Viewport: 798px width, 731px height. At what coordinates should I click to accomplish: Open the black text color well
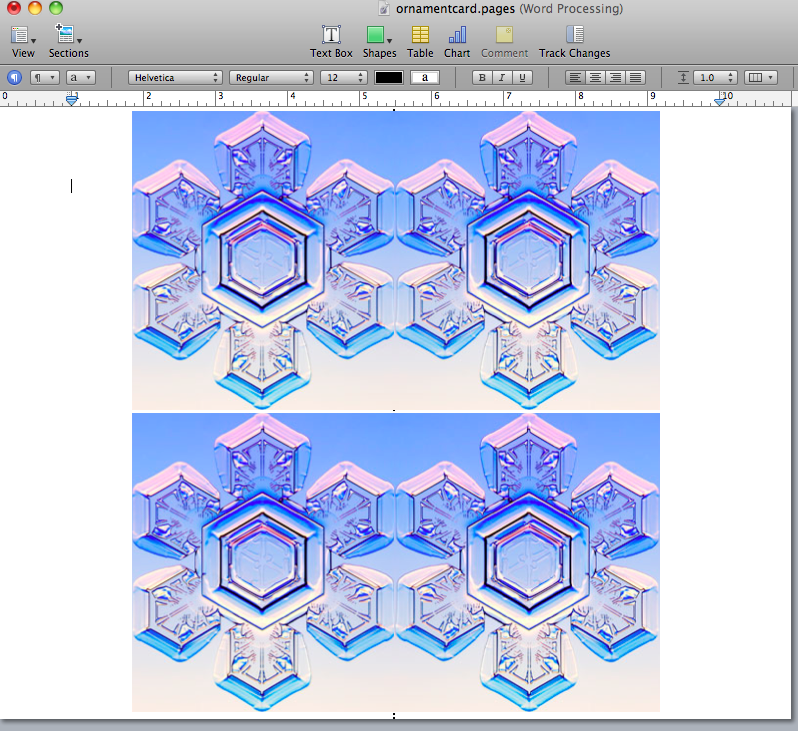point(389,77)
